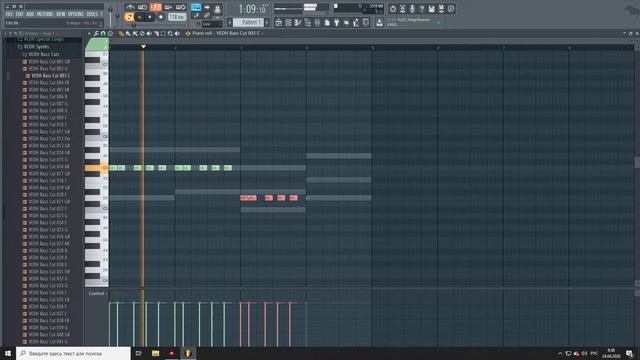Toggle typing keyboard to piano
The width and height of the screenshot is (640, 360).
pos(196,7)
